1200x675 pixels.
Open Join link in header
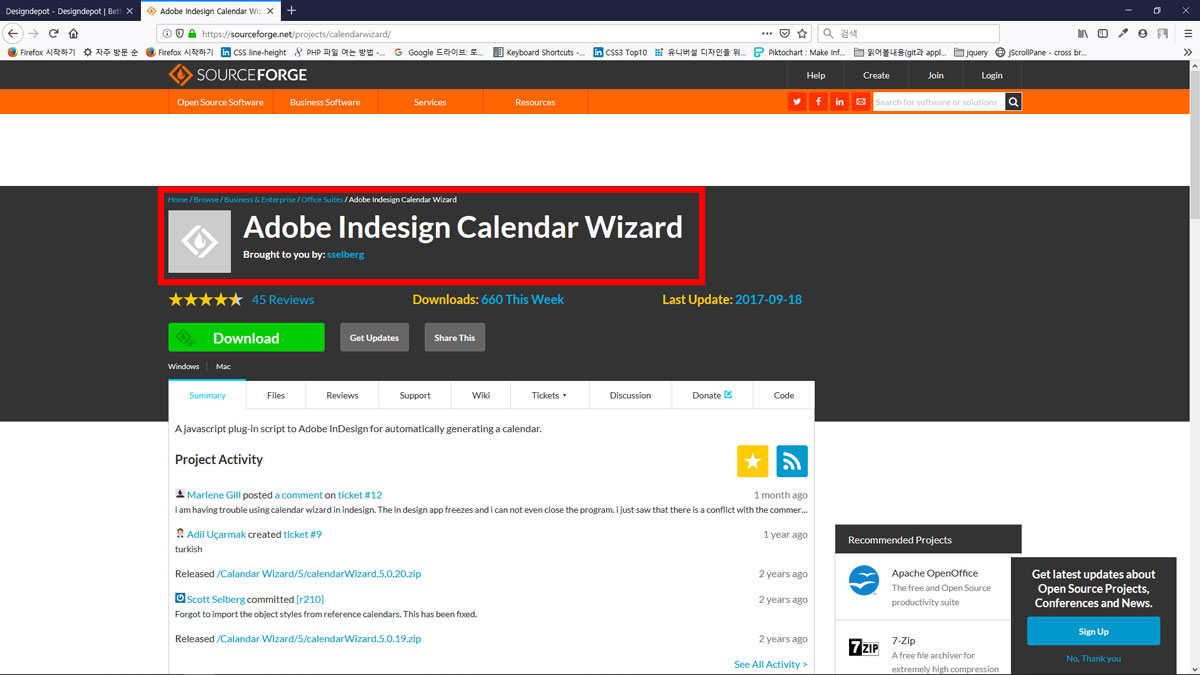[935, 75]
